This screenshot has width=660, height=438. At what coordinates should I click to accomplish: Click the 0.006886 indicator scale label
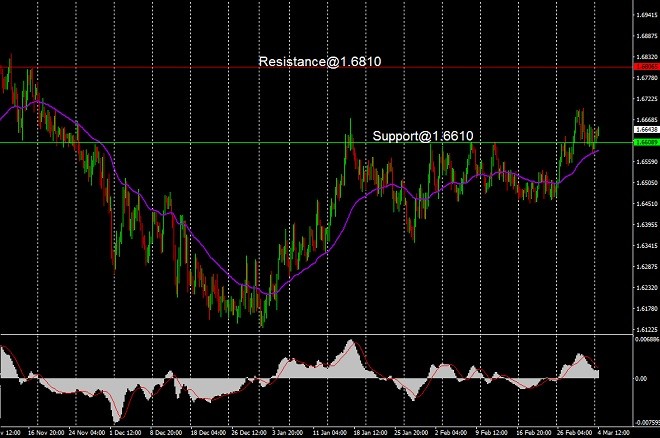click(x=647, y=339)
